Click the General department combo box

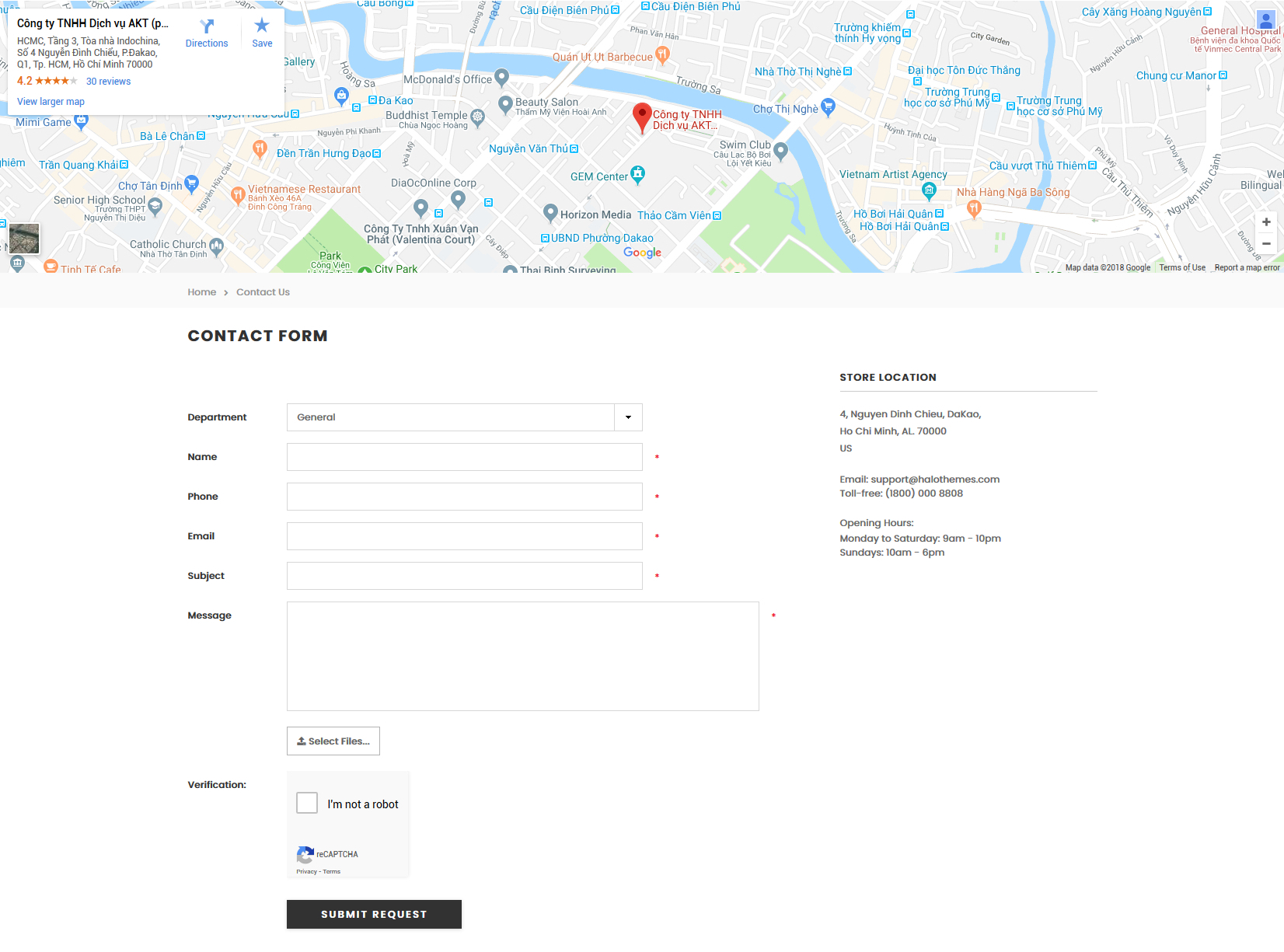coord(451,417)
